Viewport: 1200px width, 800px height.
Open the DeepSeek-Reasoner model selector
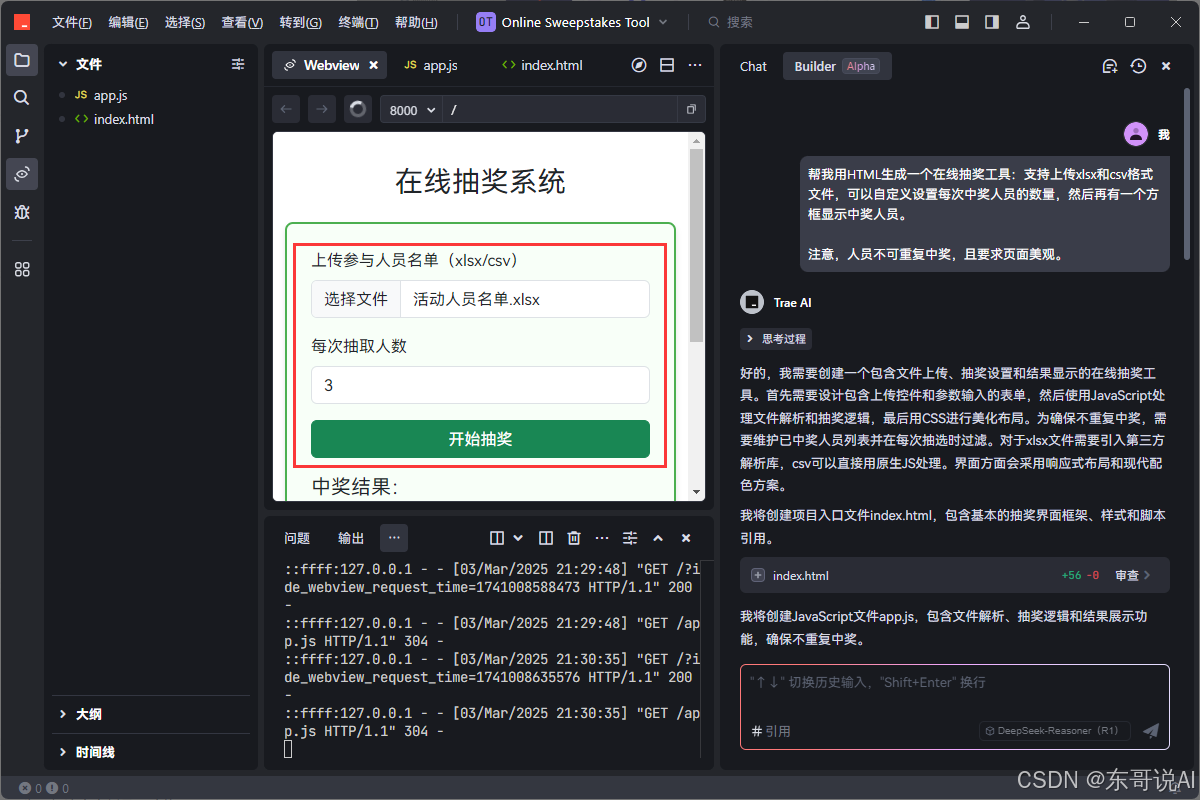pos(1054,731)
